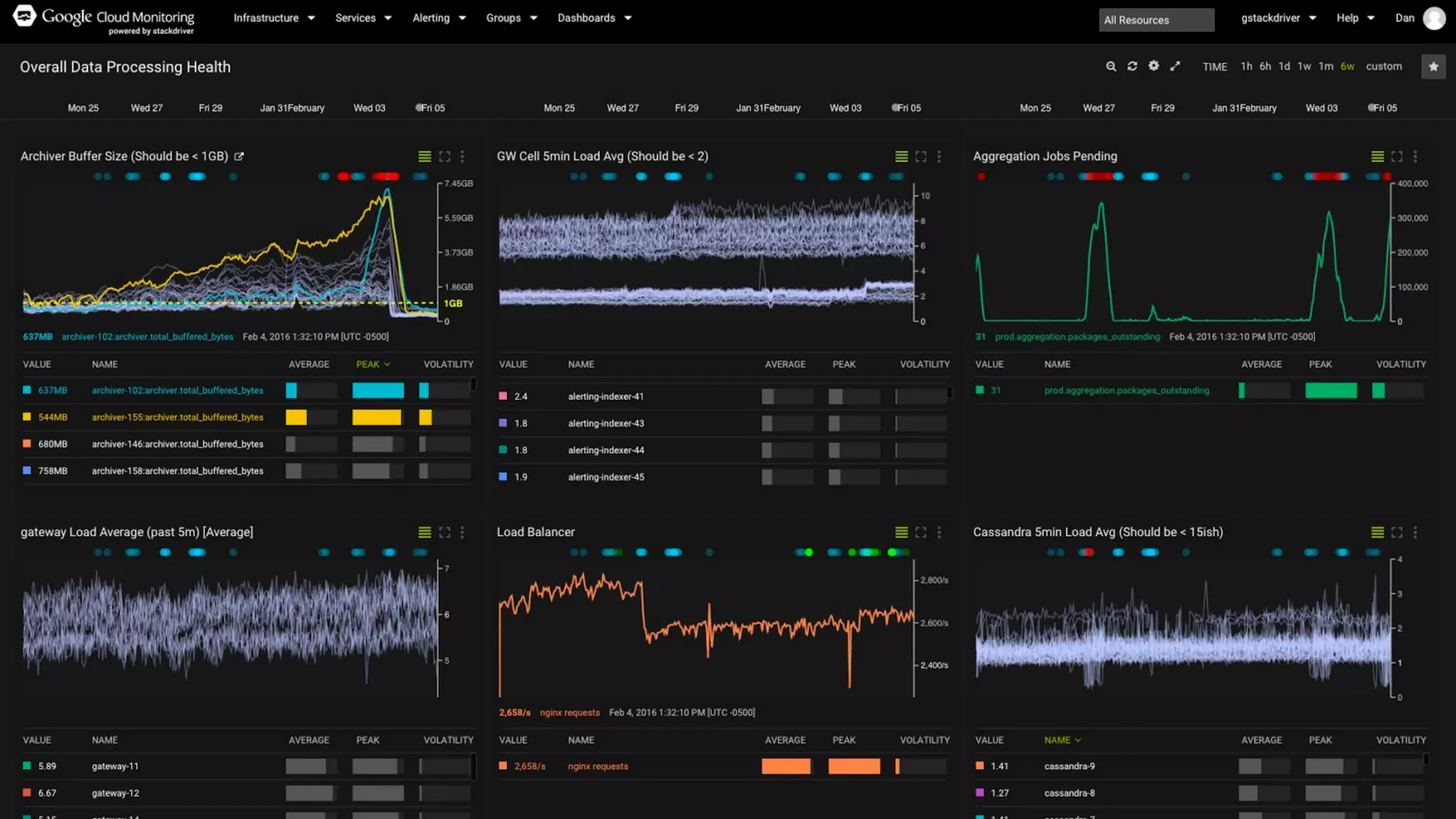Click the fullscreen expand arrows icon

coord(1175,66)
